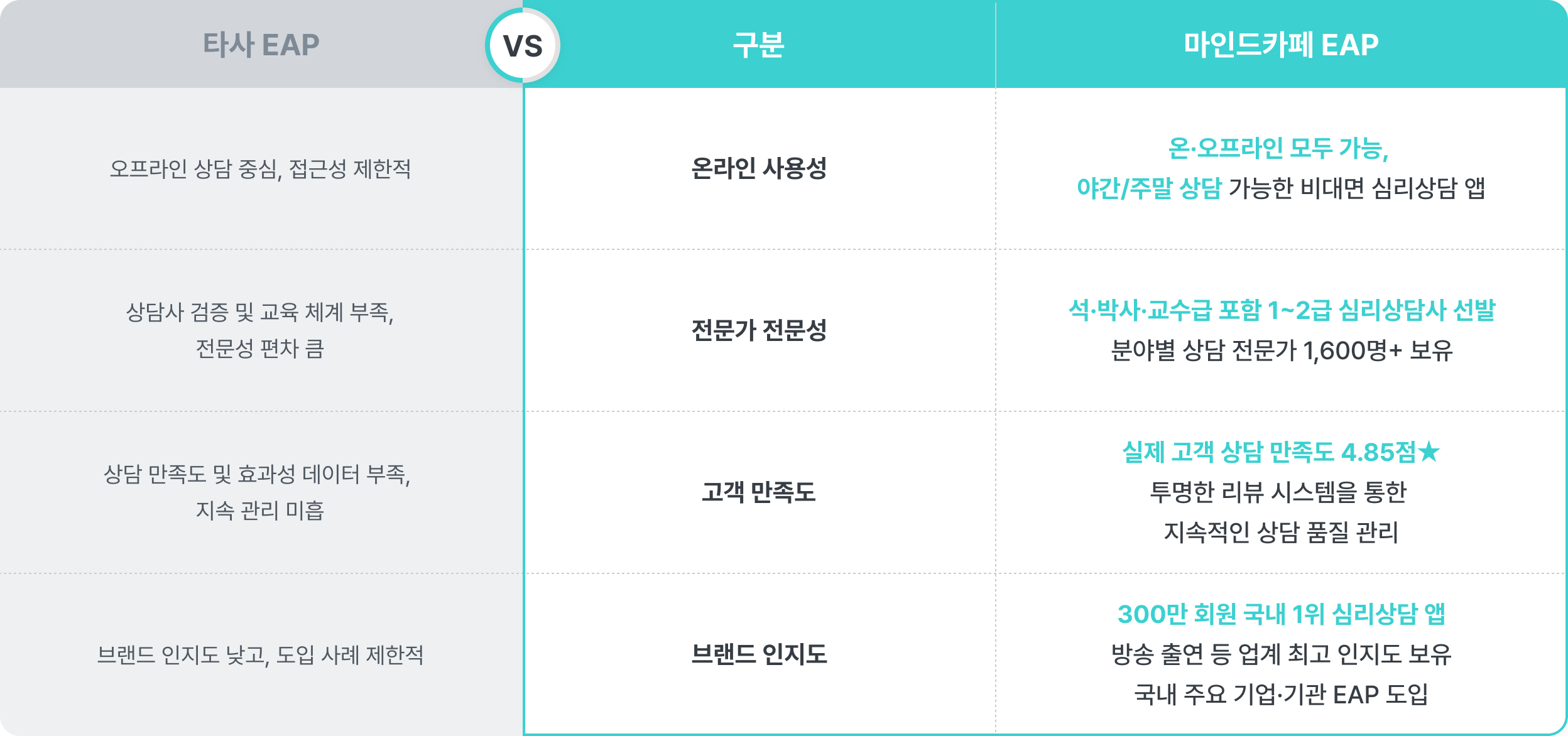Click the 국내 주요 기업·기관 EAP 도입 line

[1282, 695]
